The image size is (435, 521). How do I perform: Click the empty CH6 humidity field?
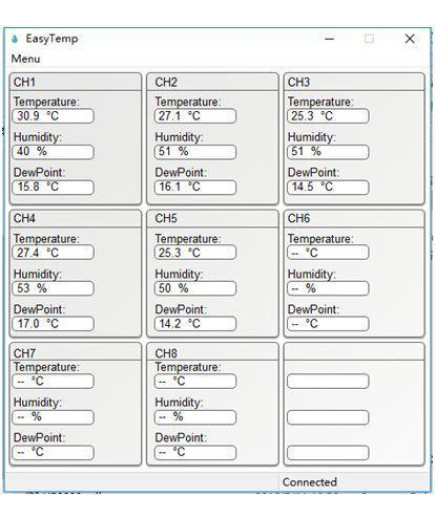click(x=328, y=288)
